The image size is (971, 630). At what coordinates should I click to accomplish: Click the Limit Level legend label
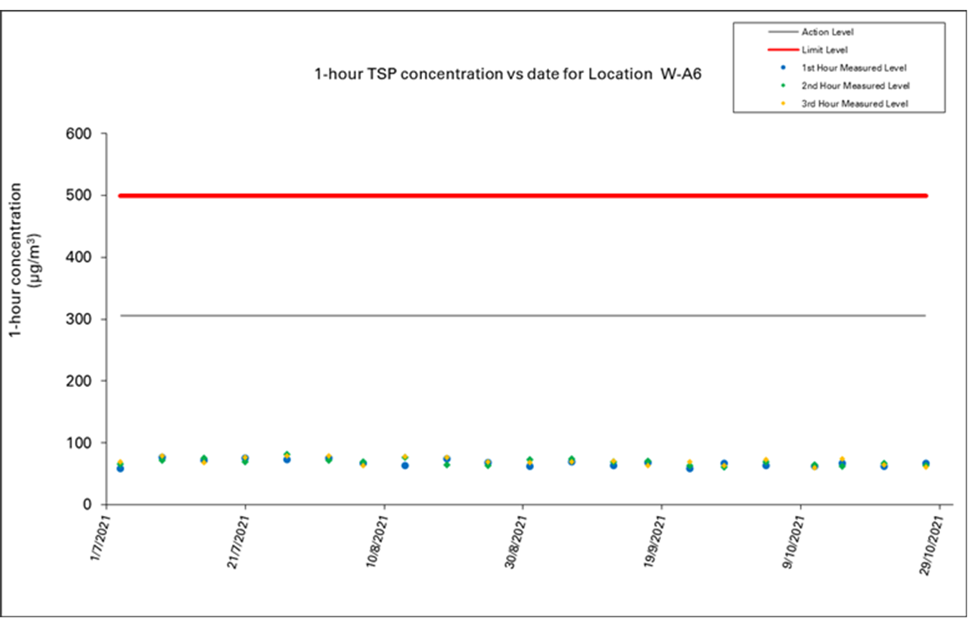(x=823, y=49)
